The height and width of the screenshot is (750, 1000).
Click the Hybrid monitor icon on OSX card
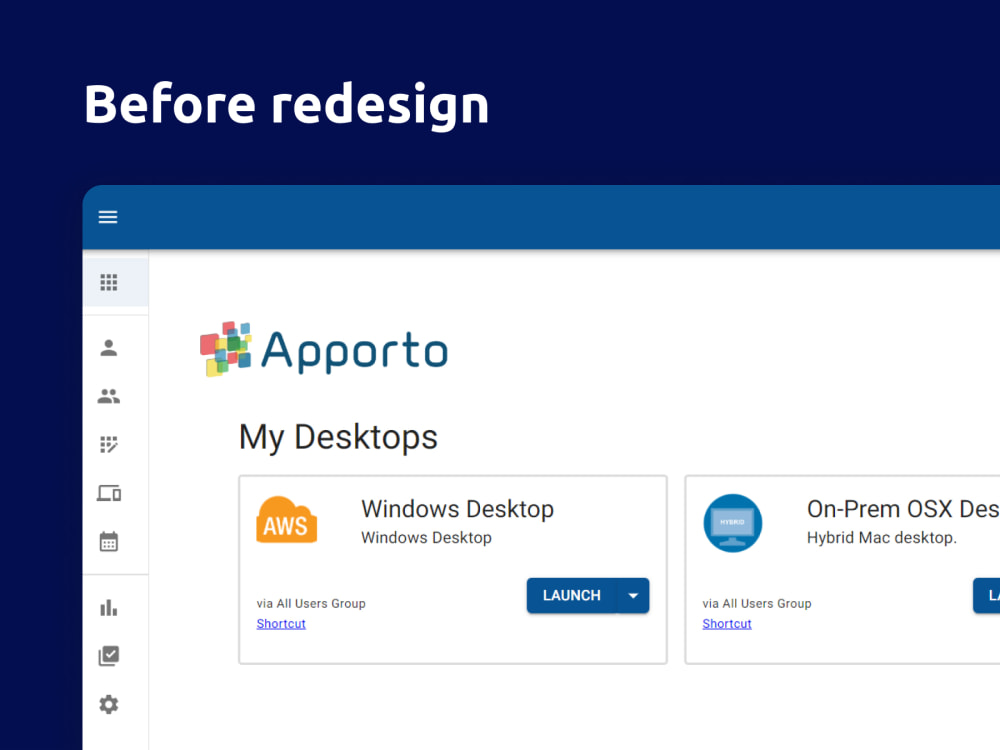(x=732, y=523)
